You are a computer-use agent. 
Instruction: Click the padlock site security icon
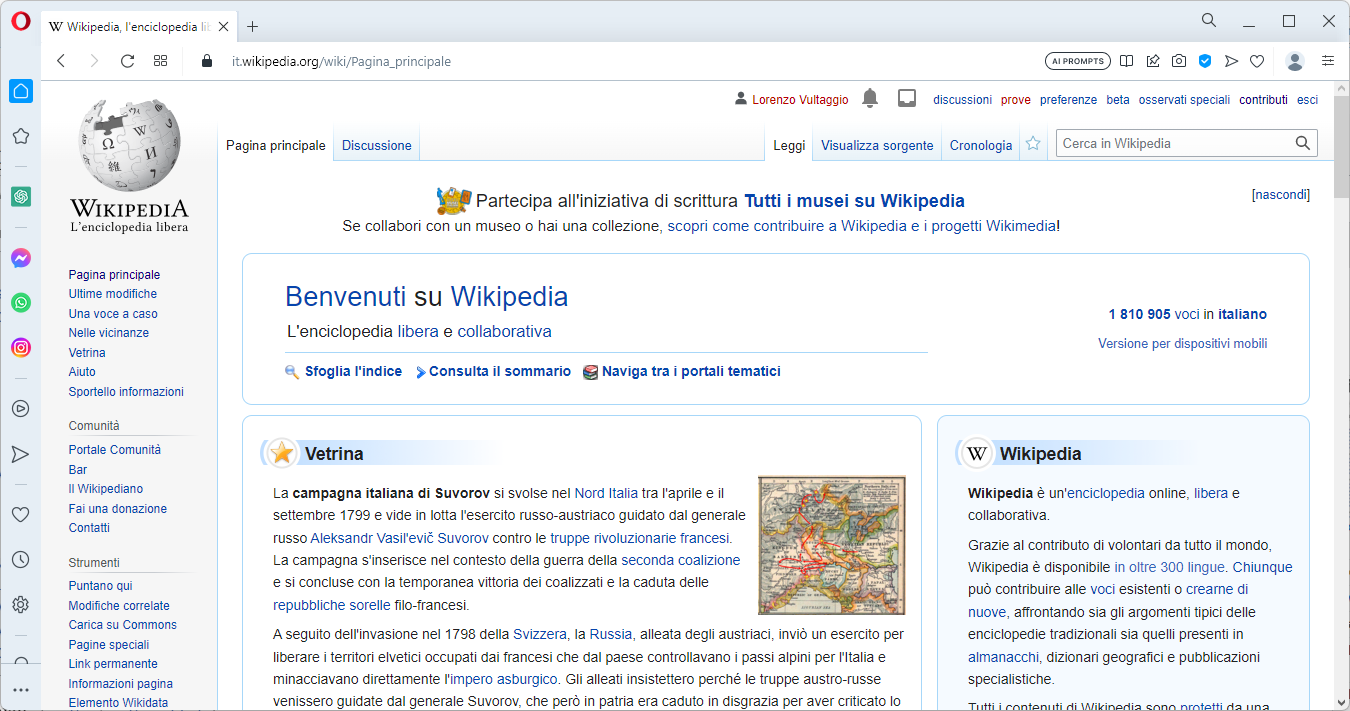[x=207, y=61]
